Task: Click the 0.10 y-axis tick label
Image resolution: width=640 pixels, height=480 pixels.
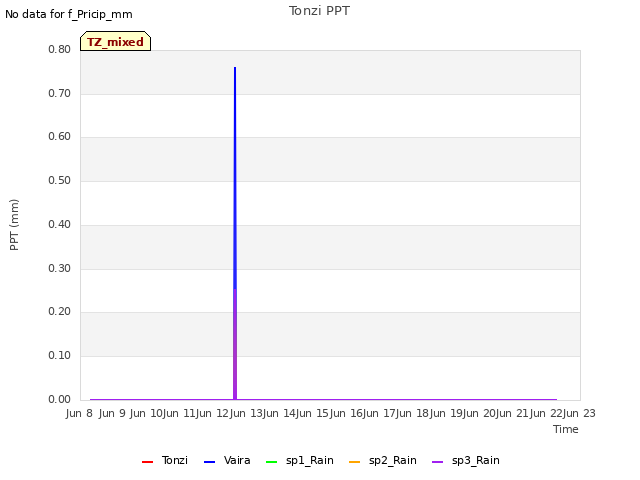Action: click(x=60, y=355)
